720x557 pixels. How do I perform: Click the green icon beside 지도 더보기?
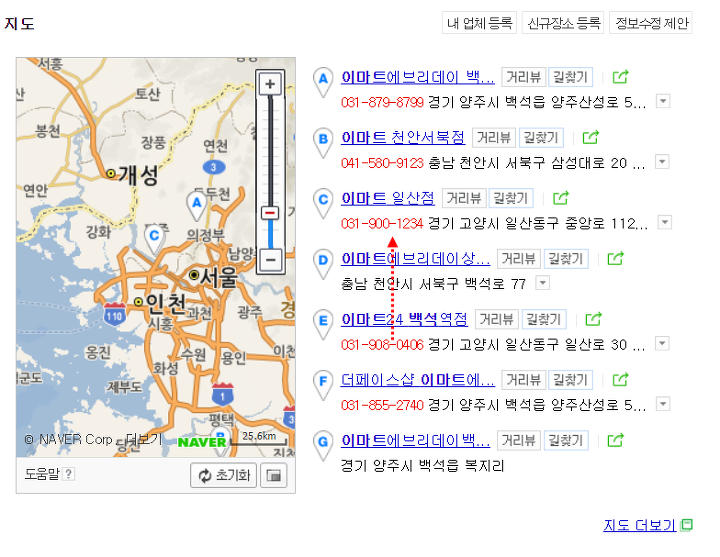tap(687, 525)
